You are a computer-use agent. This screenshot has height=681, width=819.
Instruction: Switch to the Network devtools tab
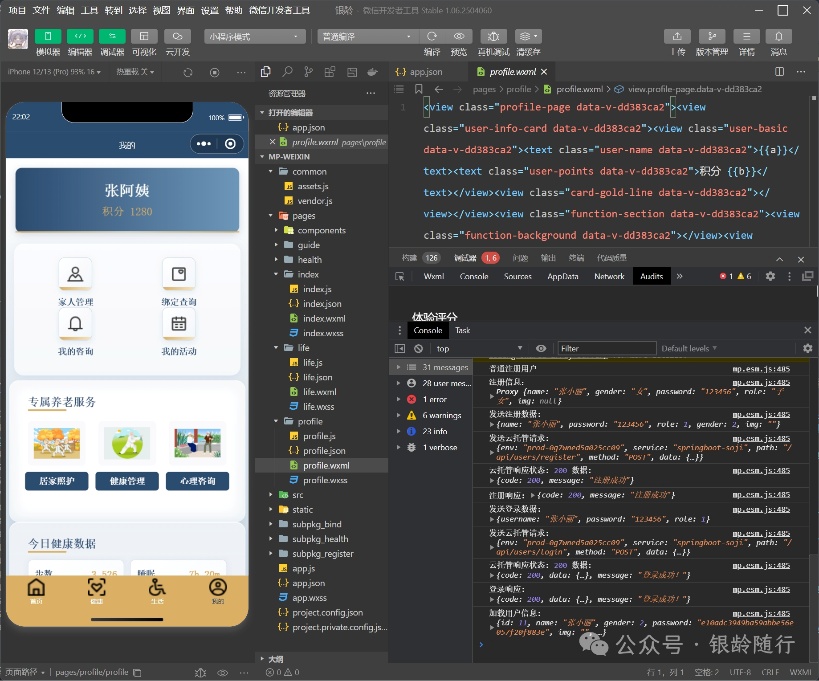(609, 276)
